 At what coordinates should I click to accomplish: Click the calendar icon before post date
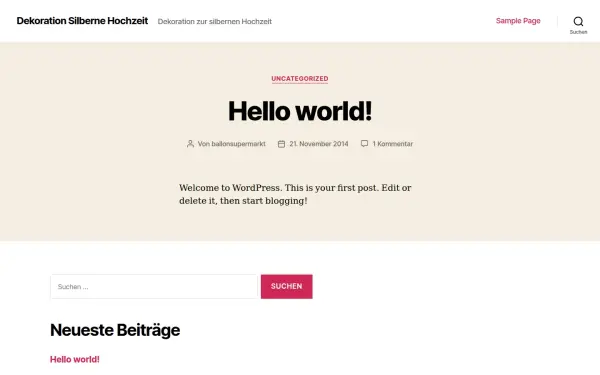(x=281, y=144)
